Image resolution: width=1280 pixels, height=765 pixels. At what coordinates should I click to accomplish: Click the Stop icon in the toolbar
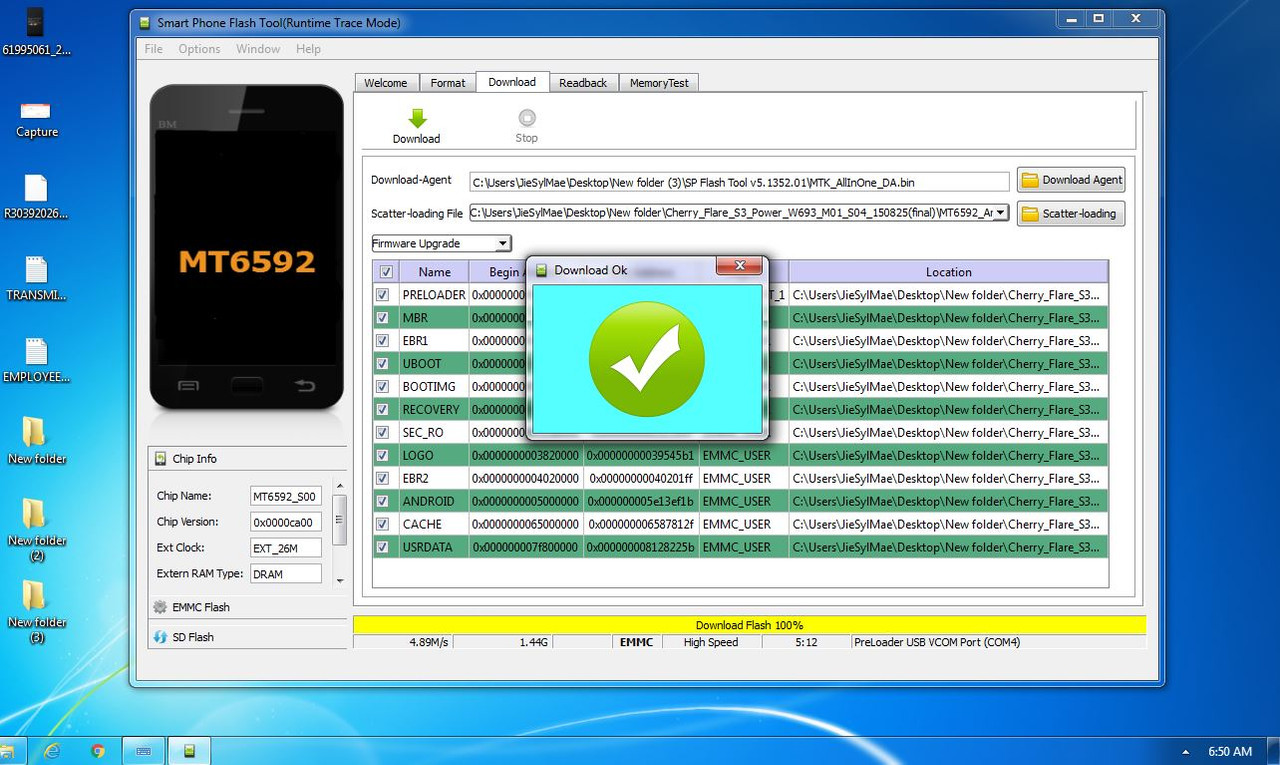pyautogui.click(x=527, y=118)
